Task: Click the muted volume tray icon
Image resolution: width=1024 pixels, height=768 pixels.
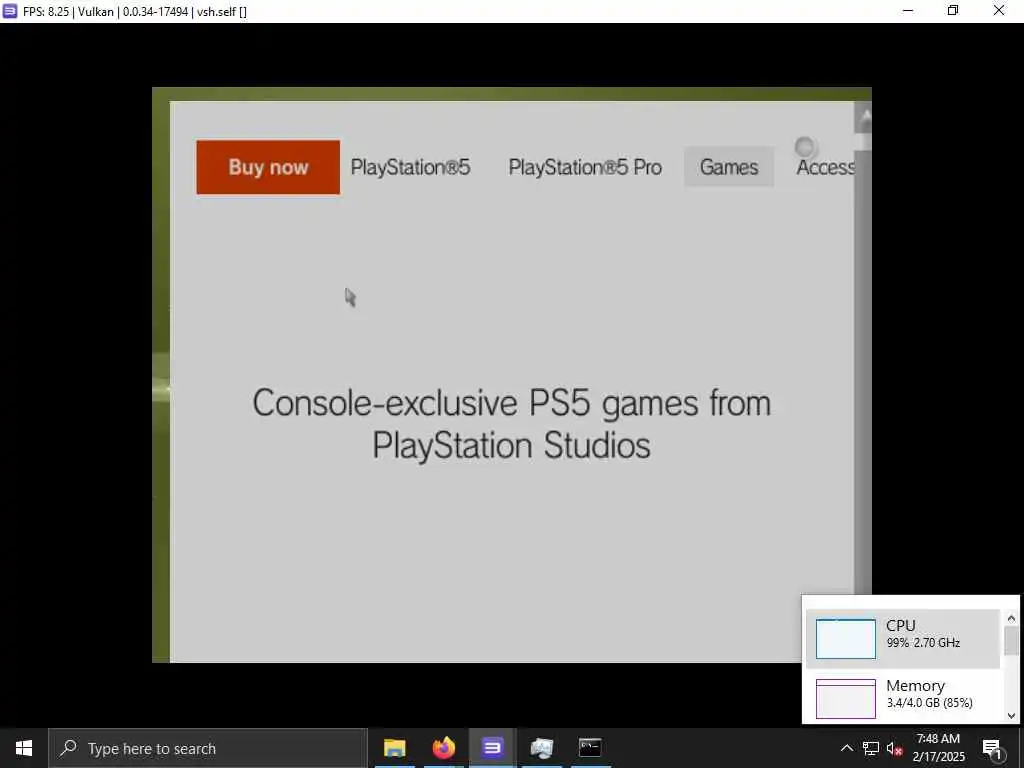Action: (895, 748)
